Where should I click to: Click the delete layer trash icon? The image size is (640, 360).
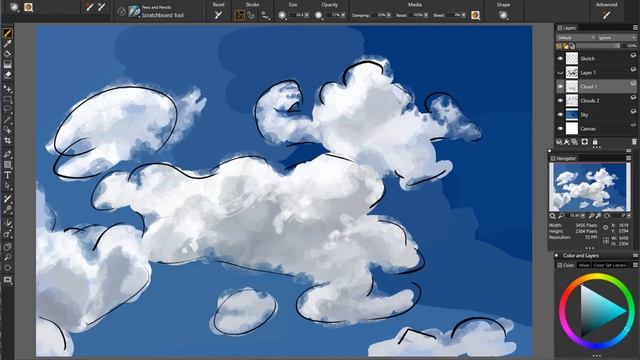(634, 142)
